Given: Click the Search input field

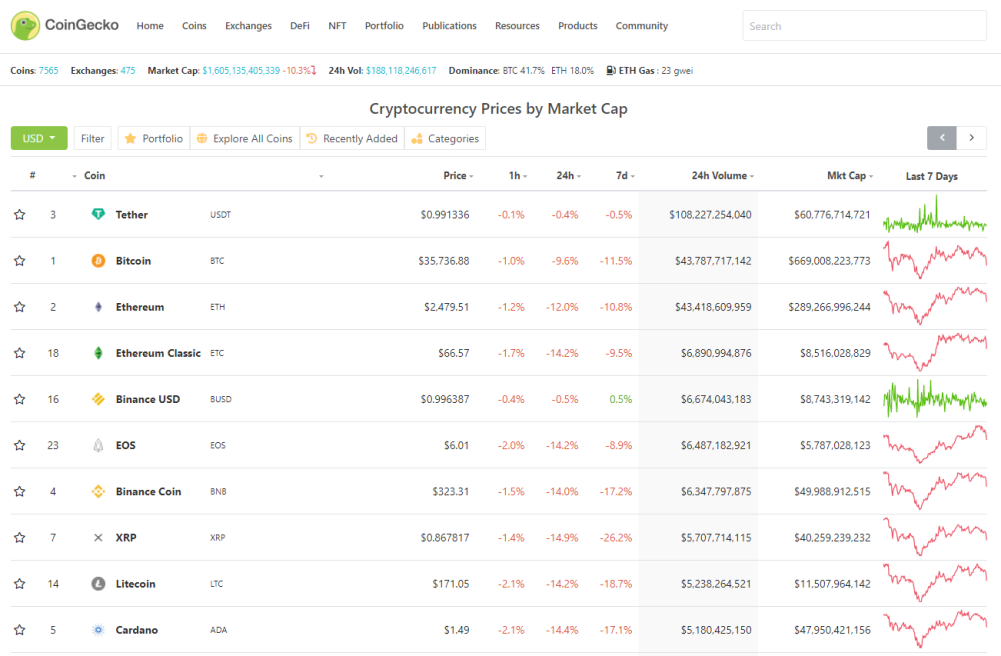Looking at the screenshot, I should coord(864,26).
